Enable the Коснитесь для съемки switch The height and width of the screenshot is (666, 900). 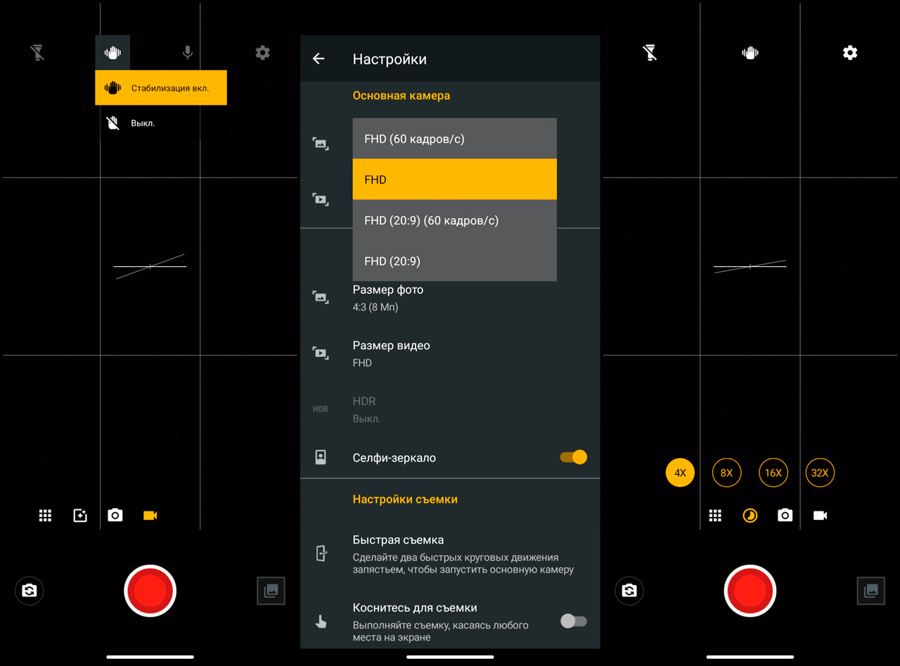tap(573, 621)
